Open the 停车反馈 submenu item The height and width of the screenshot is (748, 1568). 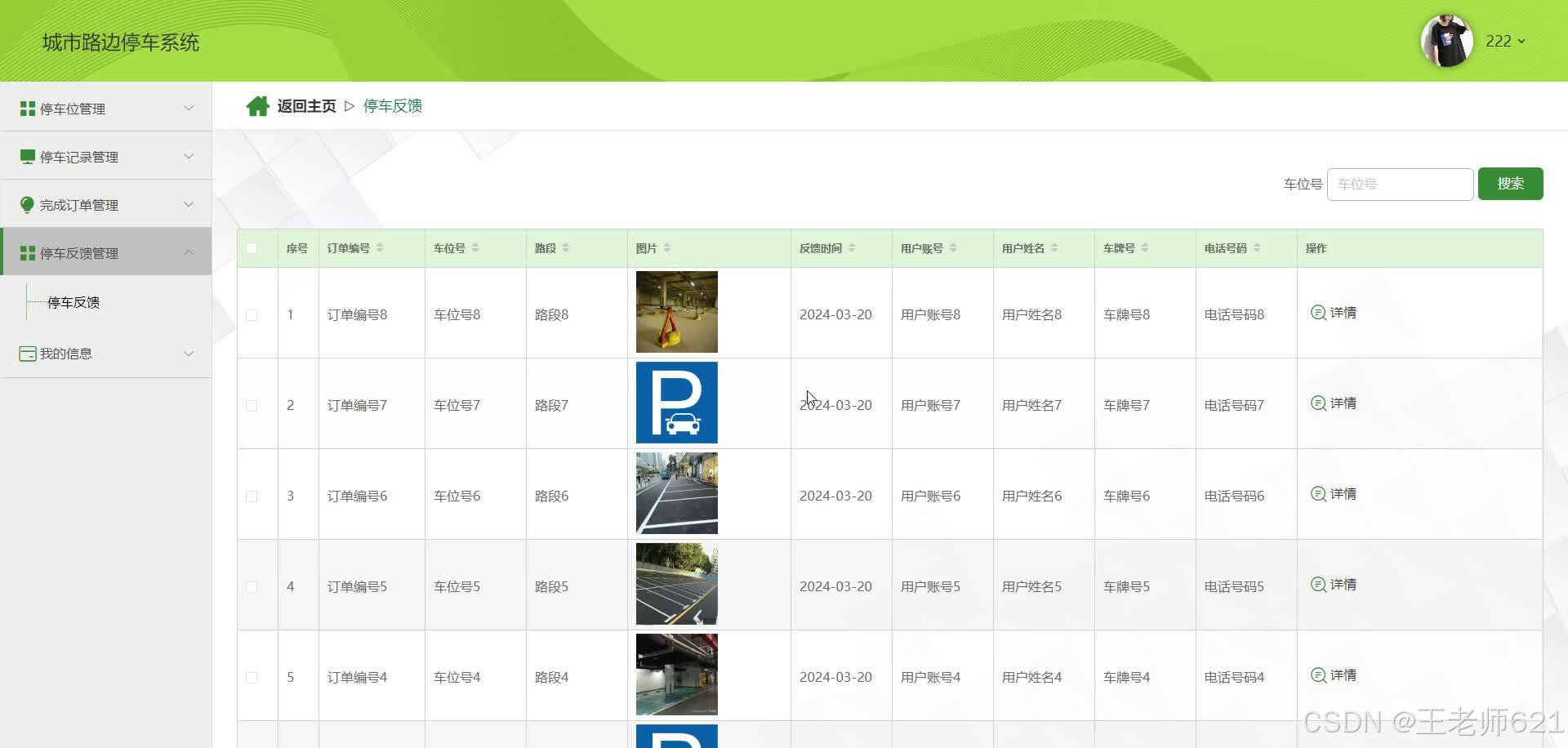point(73,302)
